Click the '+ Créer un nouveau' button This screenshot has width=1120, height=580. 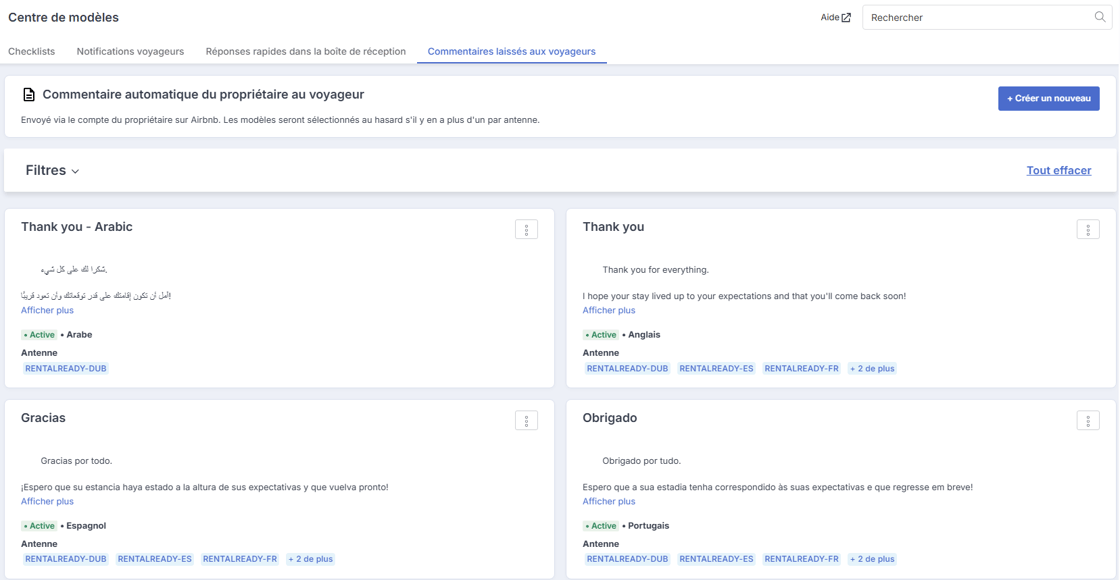click(x=1049, y=99)
